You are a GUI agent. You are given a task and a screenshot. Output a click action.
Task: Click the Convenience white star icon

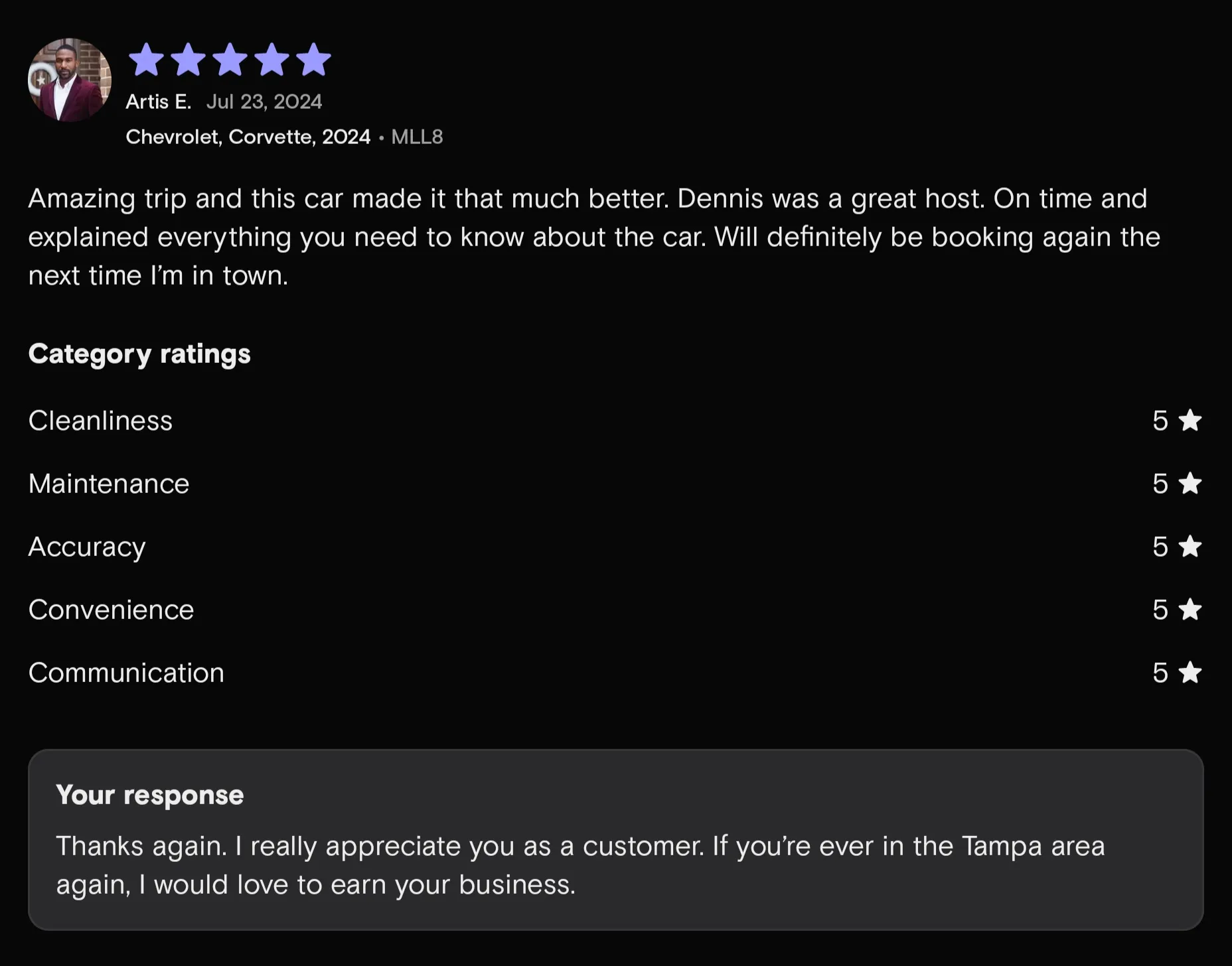click(x=1190, y=610)
